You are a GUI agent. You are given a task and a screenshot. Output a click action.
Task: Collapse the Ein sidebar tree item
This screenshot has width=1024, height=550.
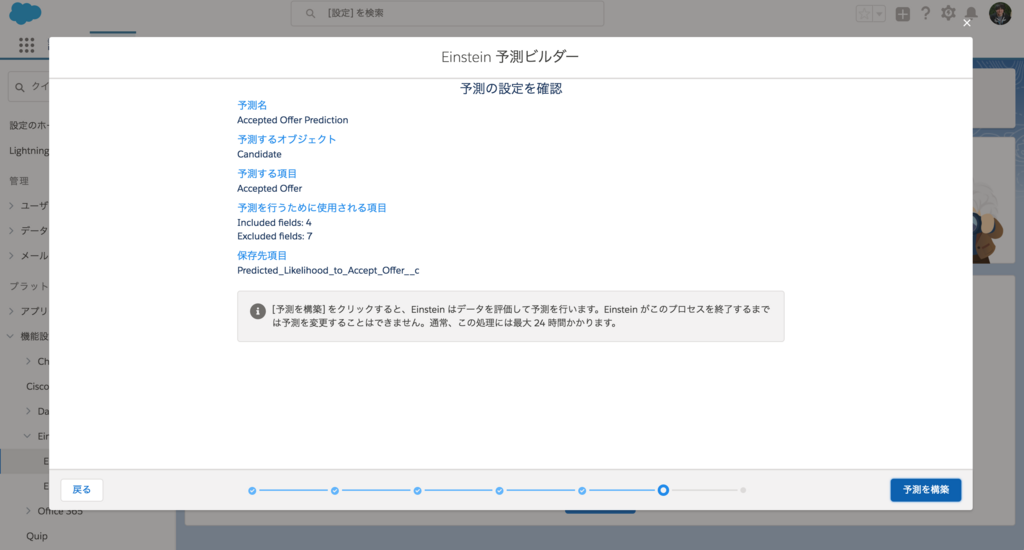[x=27, y=436]
